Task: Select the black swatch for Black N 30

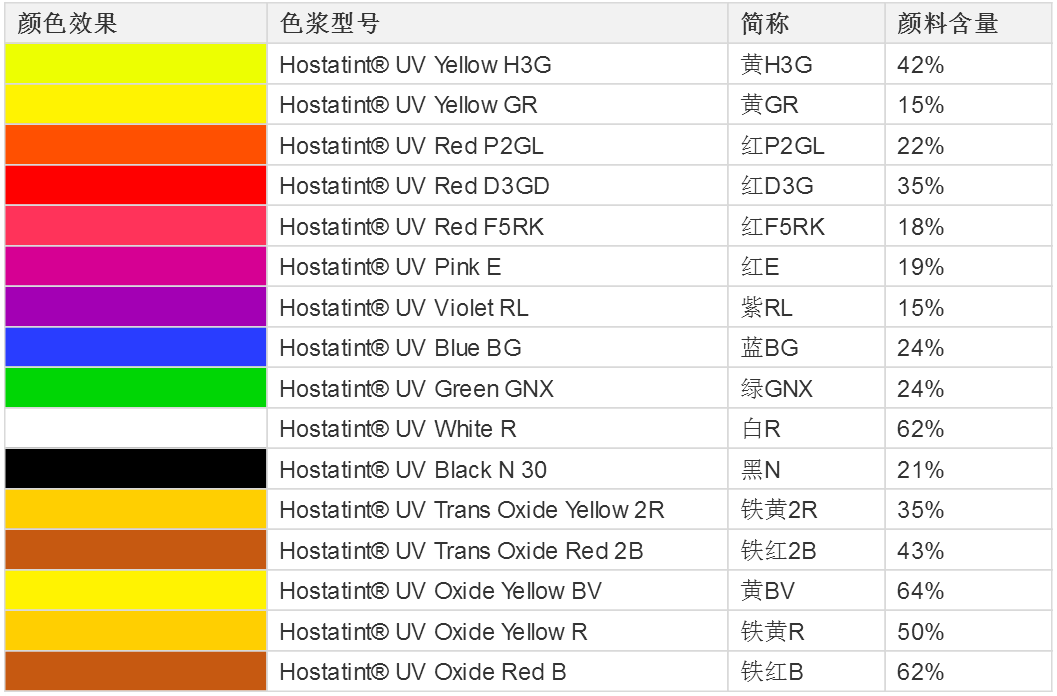Action: tap(135, 469)
